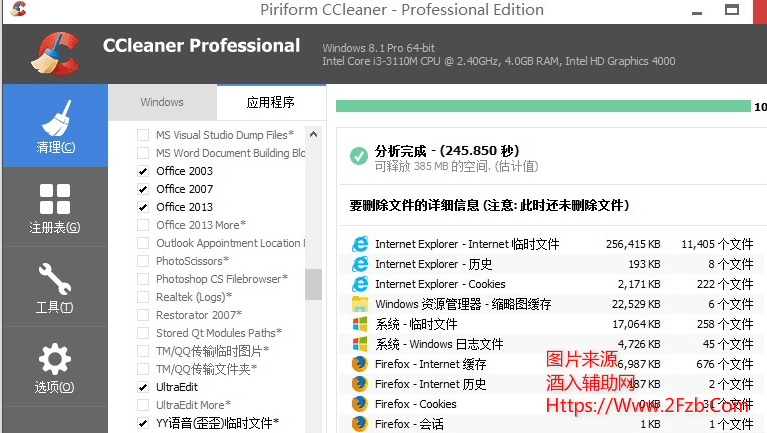Viewport: 767px width, 433px height.
Task: Click the 11,405 个文件 count value
Action: [717, 244]
